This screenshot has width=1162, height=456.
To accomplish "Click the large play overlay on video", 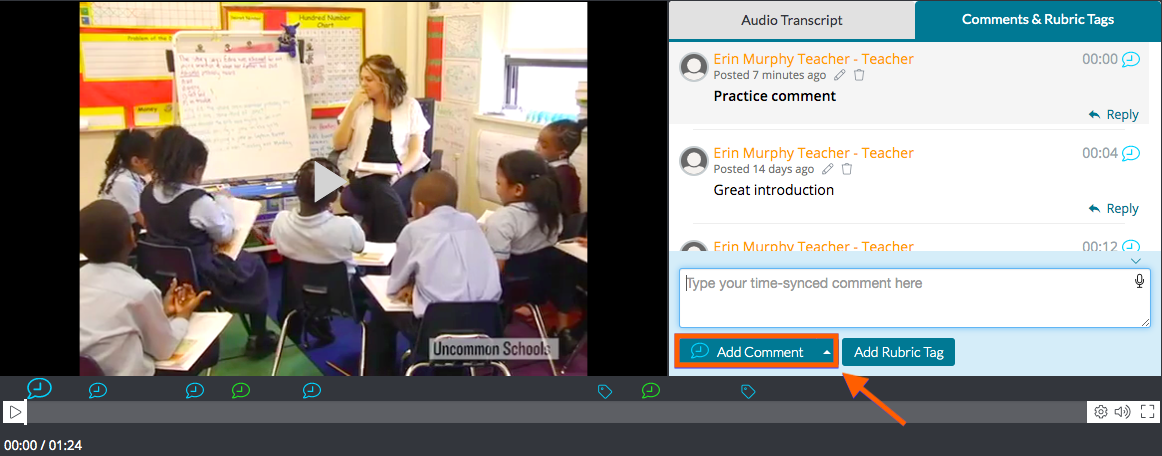I will (331, 183).
